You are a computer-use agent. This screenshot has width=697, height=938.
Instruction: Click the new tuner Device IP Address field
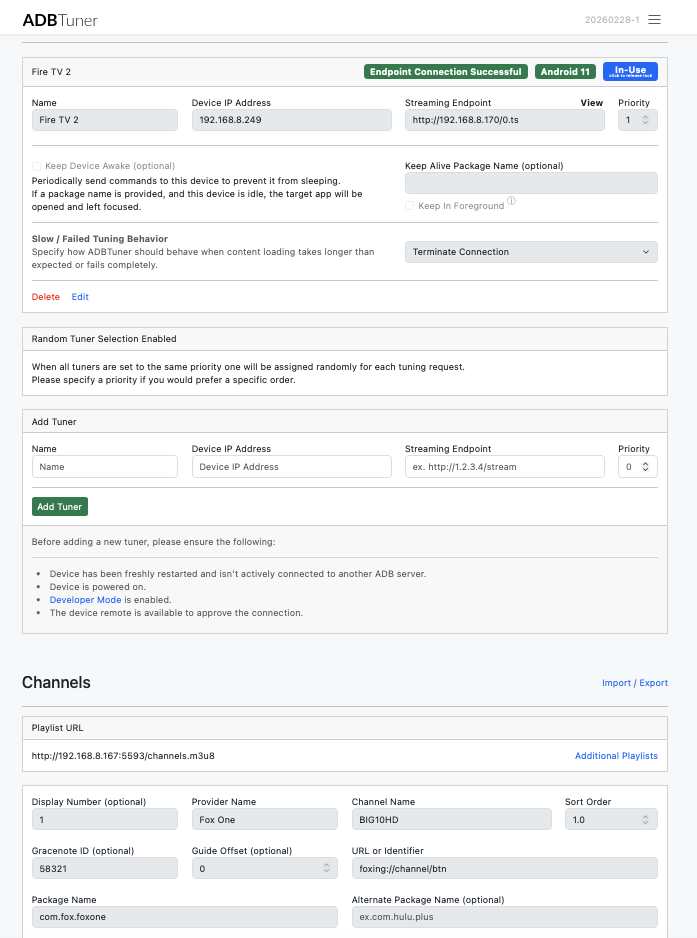point(290,467)
